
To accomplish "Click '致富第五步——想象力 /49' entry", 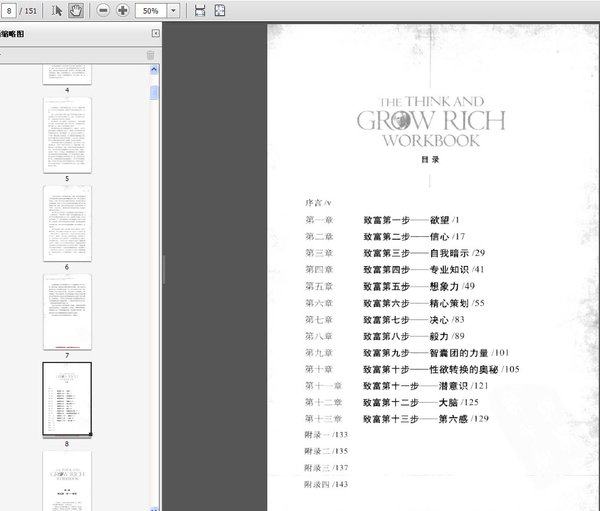I will point(419,286).
